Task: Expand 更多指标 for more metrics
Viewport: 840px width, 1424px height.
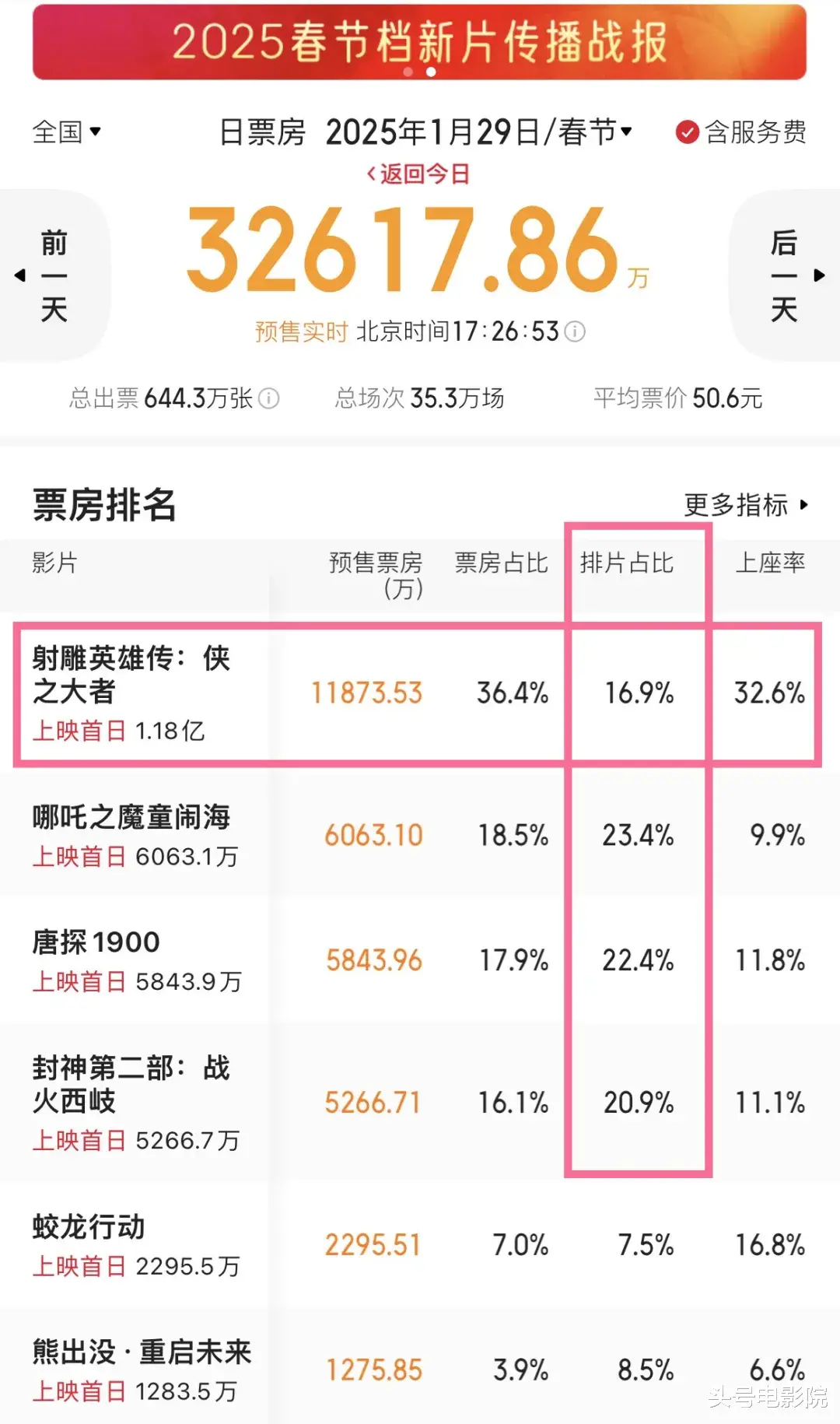Action: point(747,505)
